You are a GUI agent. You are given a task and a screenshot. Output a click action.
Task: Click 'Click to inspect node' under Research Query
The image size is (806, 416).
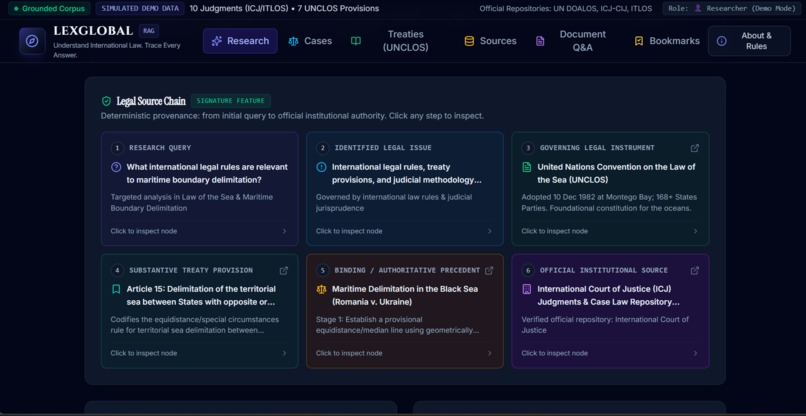click(144, 231)
